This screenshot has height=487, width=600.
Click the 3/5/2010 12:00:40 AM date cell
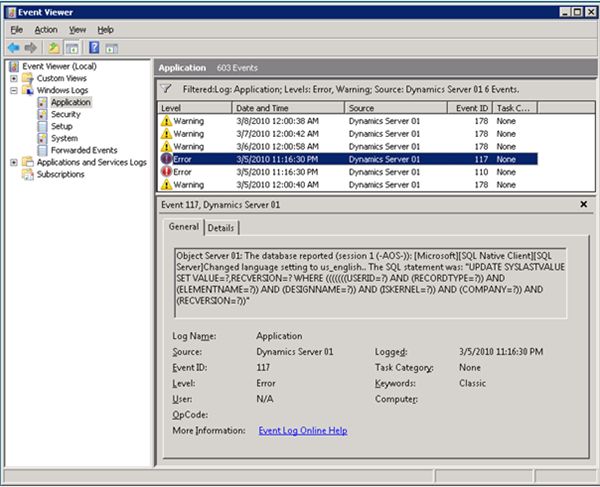tap(277, 185)
